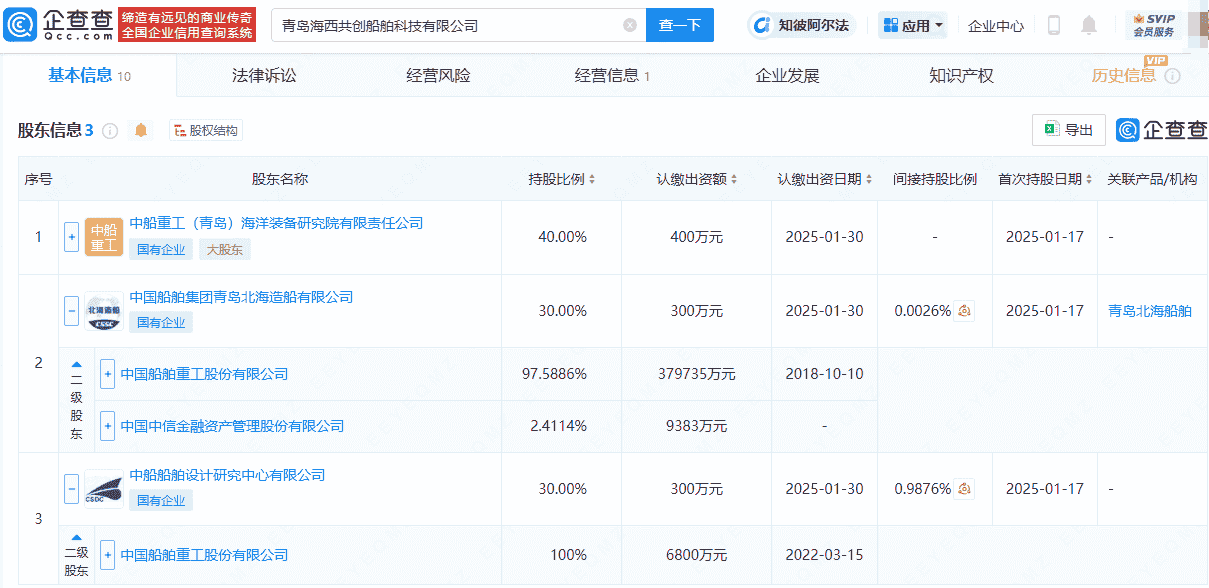Sort table by 持股比例 column
The image size is (1209, 588).
tap(561, 179)
